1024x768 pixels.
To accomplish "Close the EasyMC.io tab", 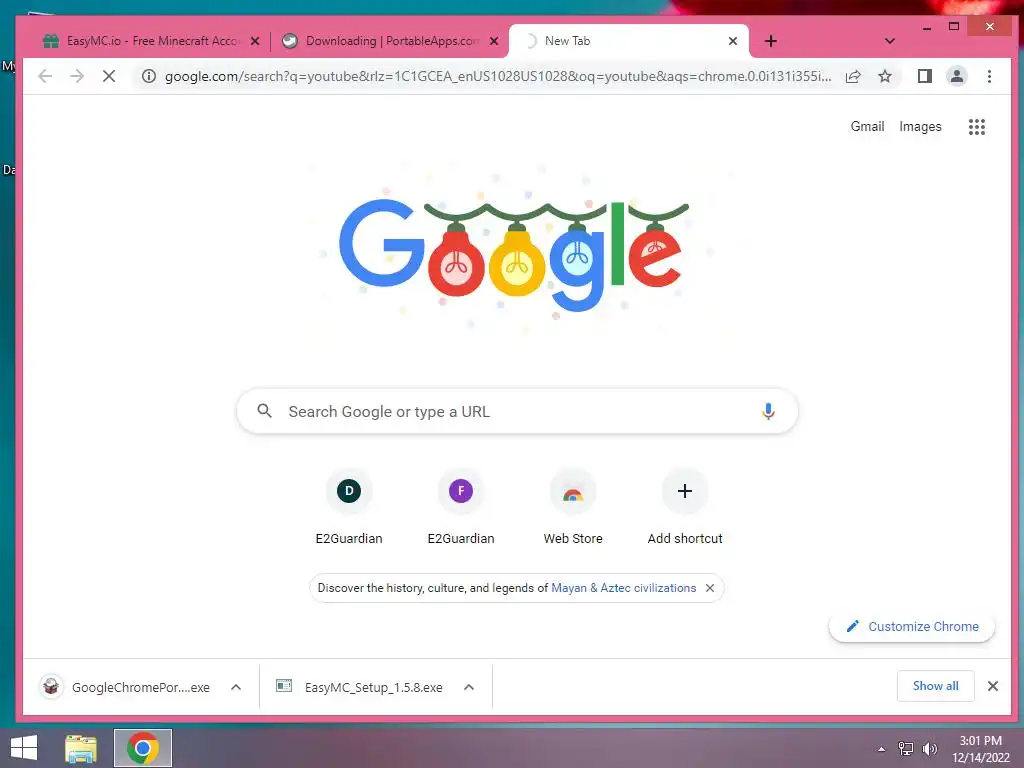I will (255, 41).
